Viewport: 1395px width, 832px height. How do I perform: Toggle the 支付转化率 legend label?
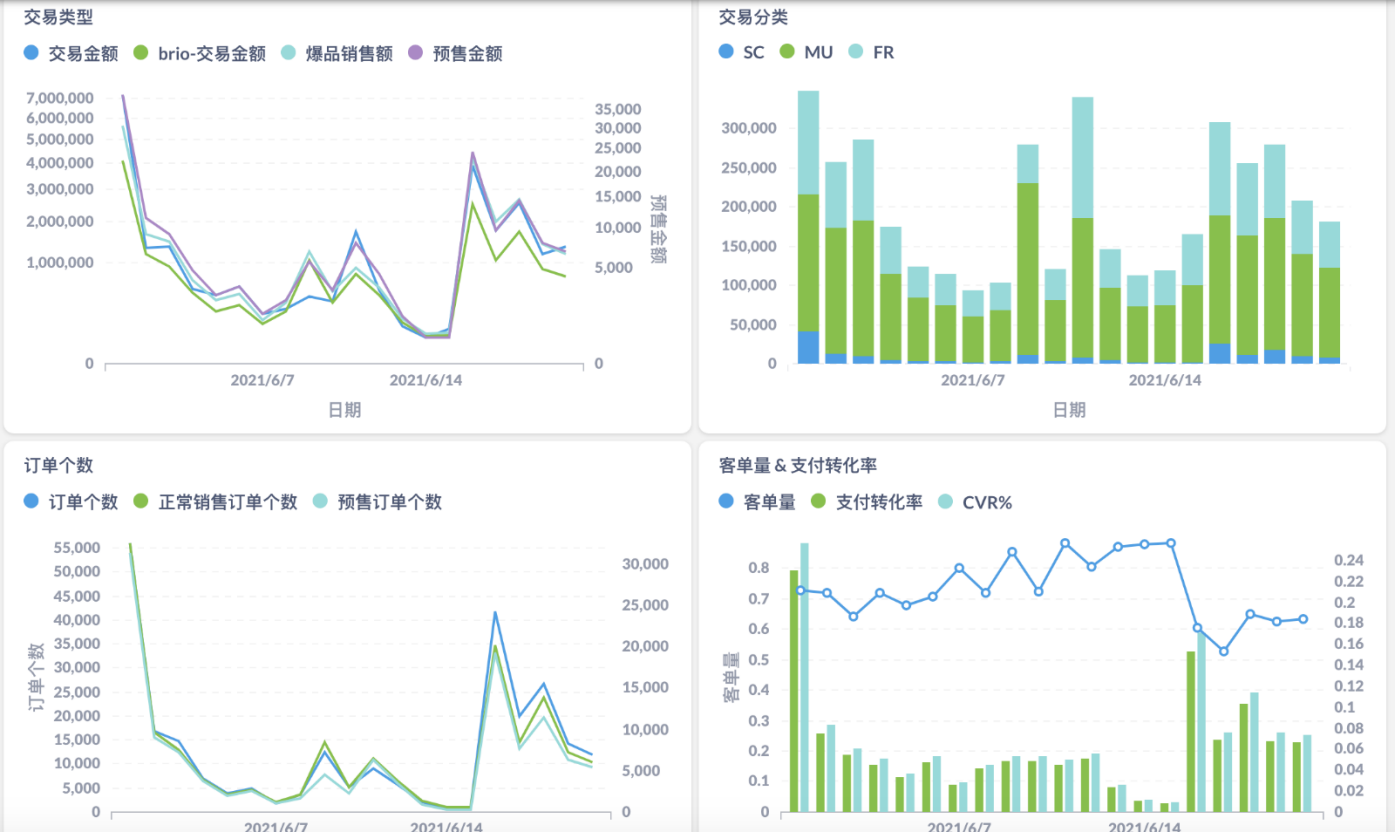click(x=879, y=502)
